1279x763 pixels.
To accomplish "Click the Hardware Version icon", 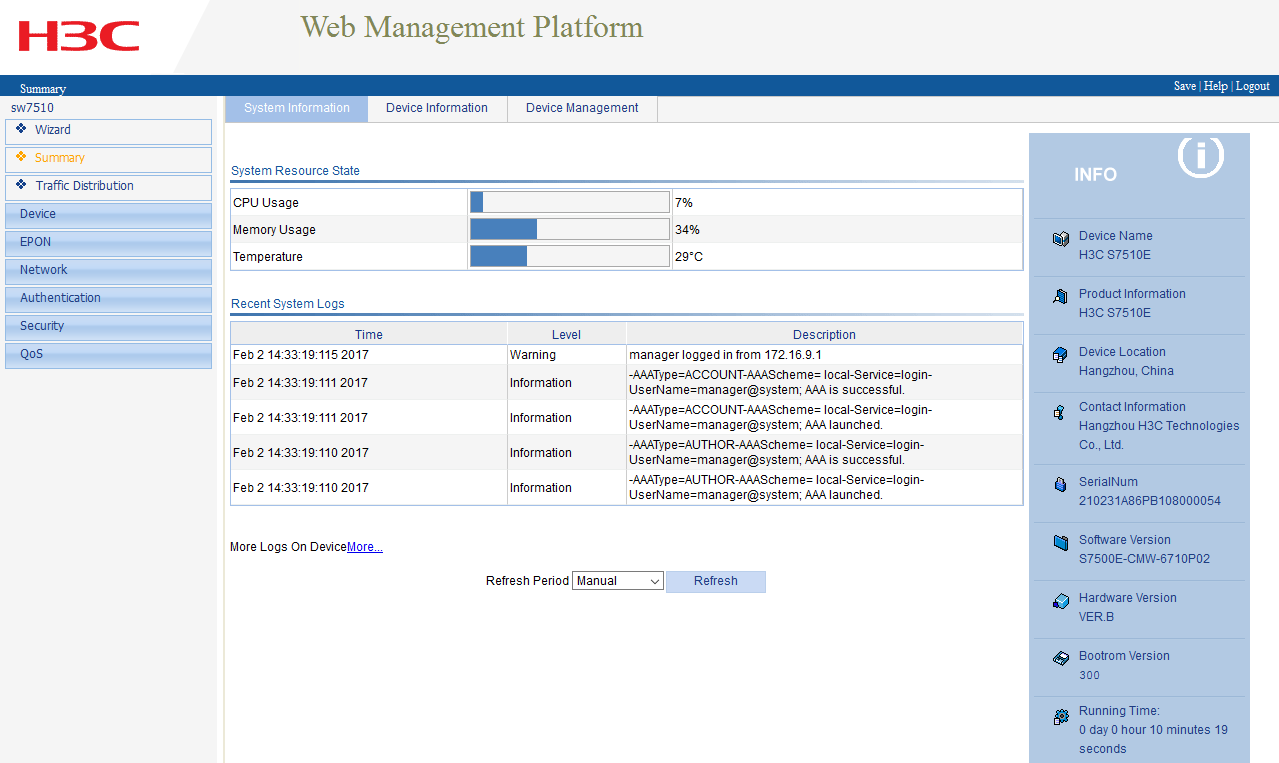I will (x=1061, y=601).
